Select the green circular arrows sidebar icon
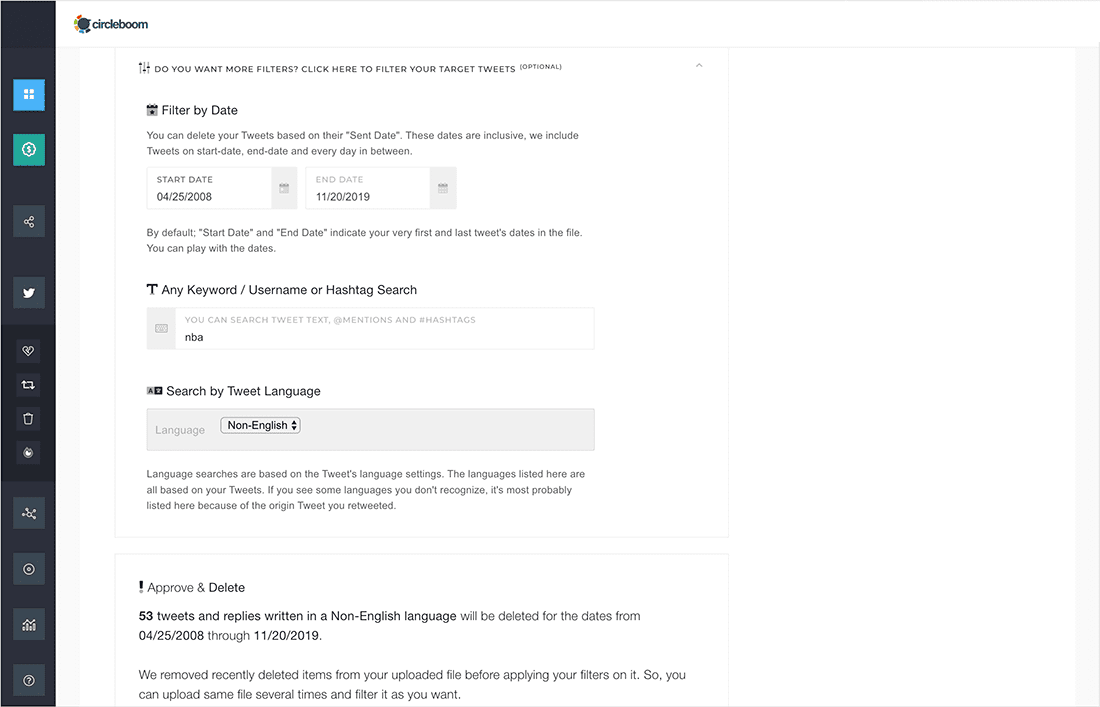Image resolution: width=1100 pixels, height=707 pixels. (28, 149)
